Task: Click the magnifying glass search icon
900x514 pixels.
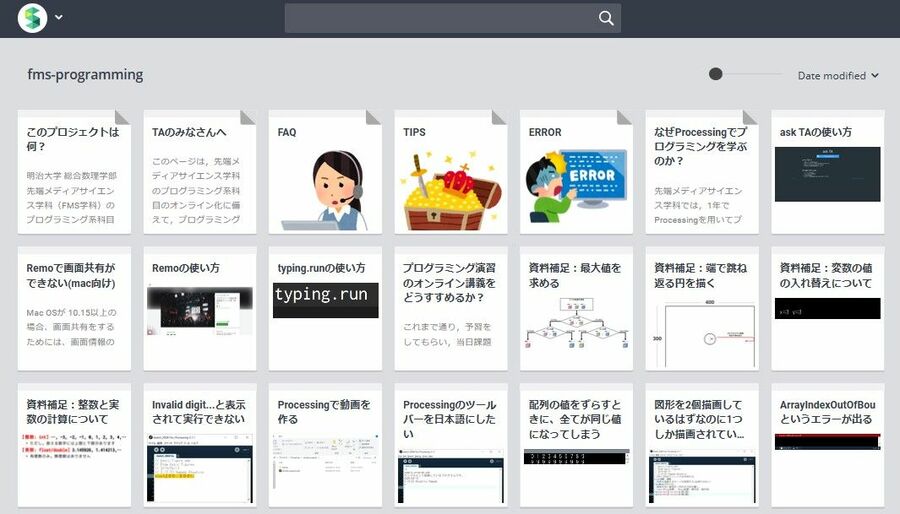Action: (x=606, y=18)
